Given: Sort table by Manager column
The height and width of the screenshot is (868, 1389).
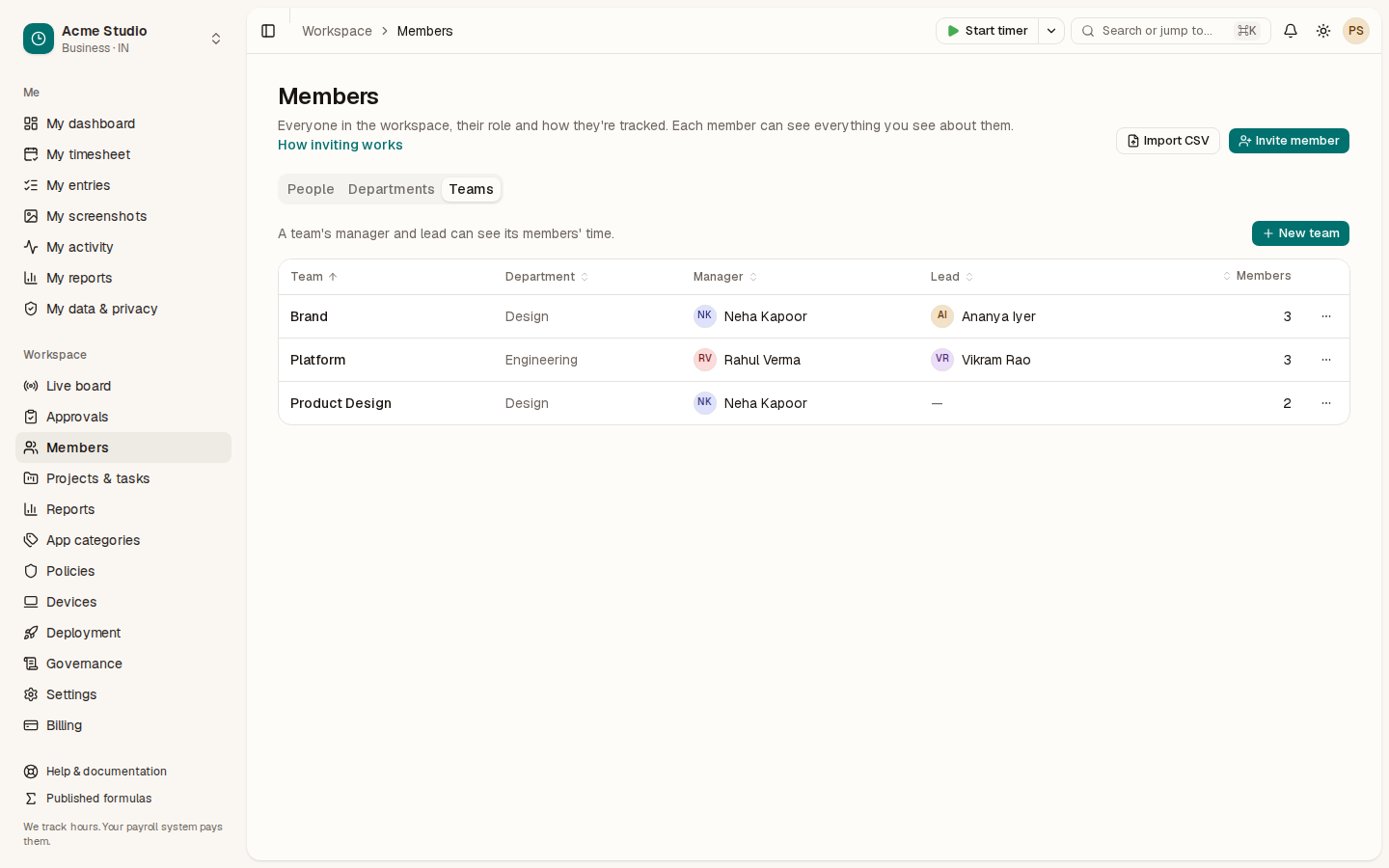Looking at the screenshot, I should [725, 277].
